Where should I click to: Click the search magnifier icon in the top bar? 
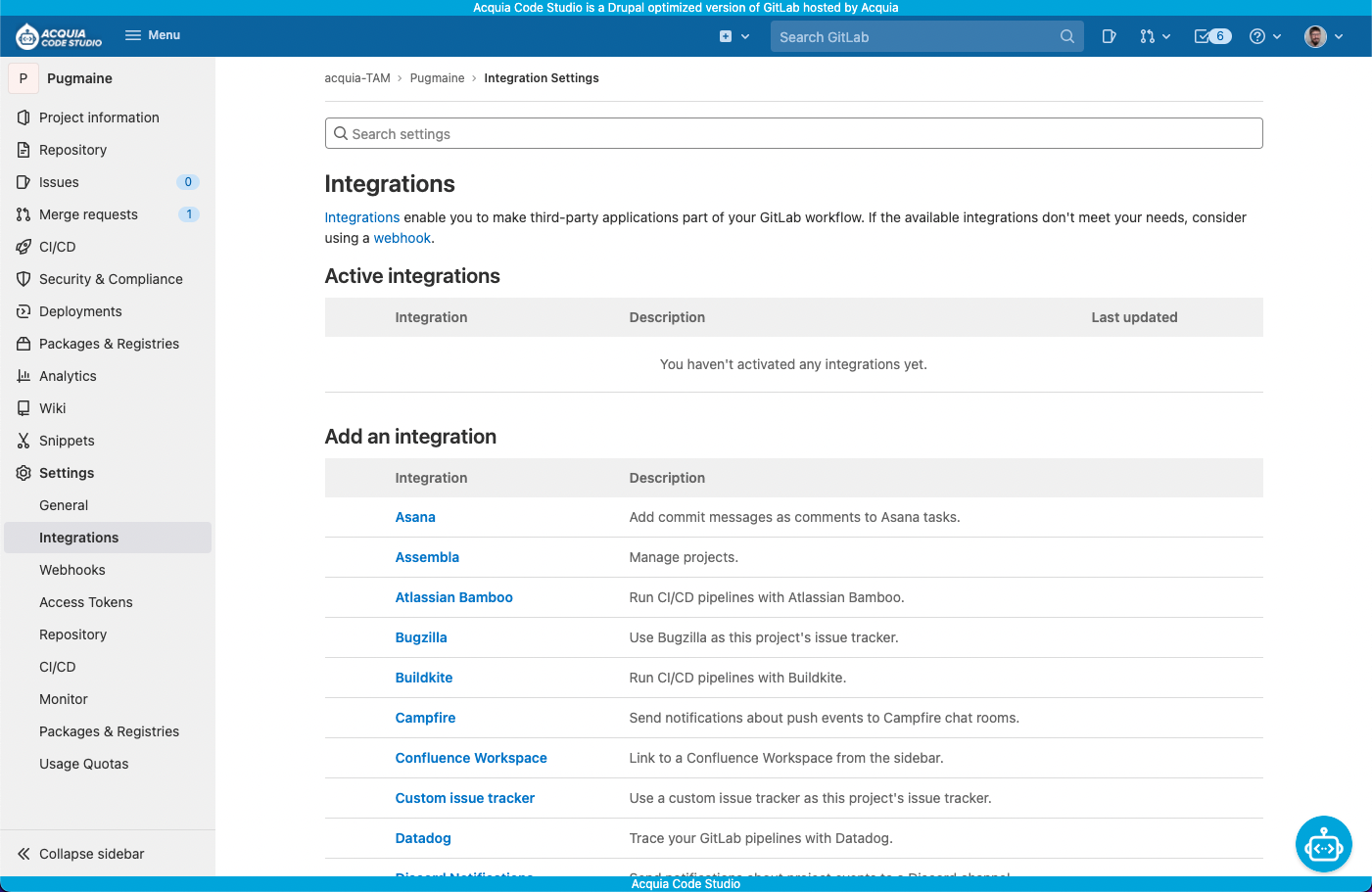point(1066,36)
